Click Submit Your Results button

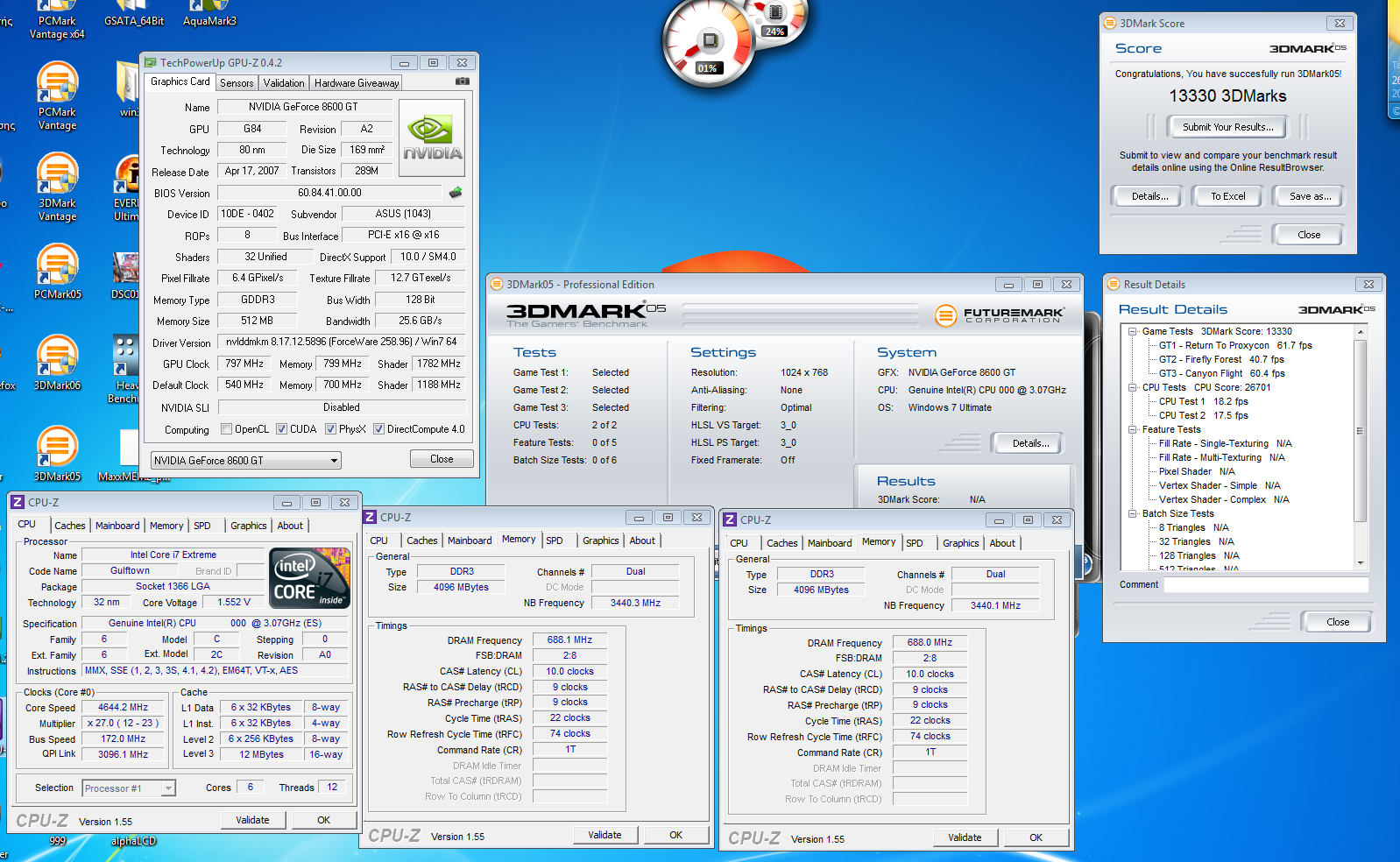coord(1228,127)
